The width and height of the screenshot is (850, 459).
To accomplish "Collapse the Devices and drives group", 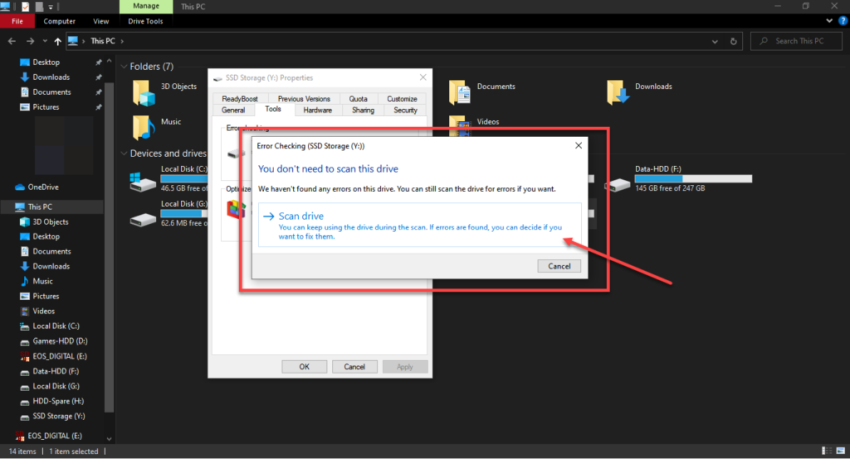I will tap(124, 153).
